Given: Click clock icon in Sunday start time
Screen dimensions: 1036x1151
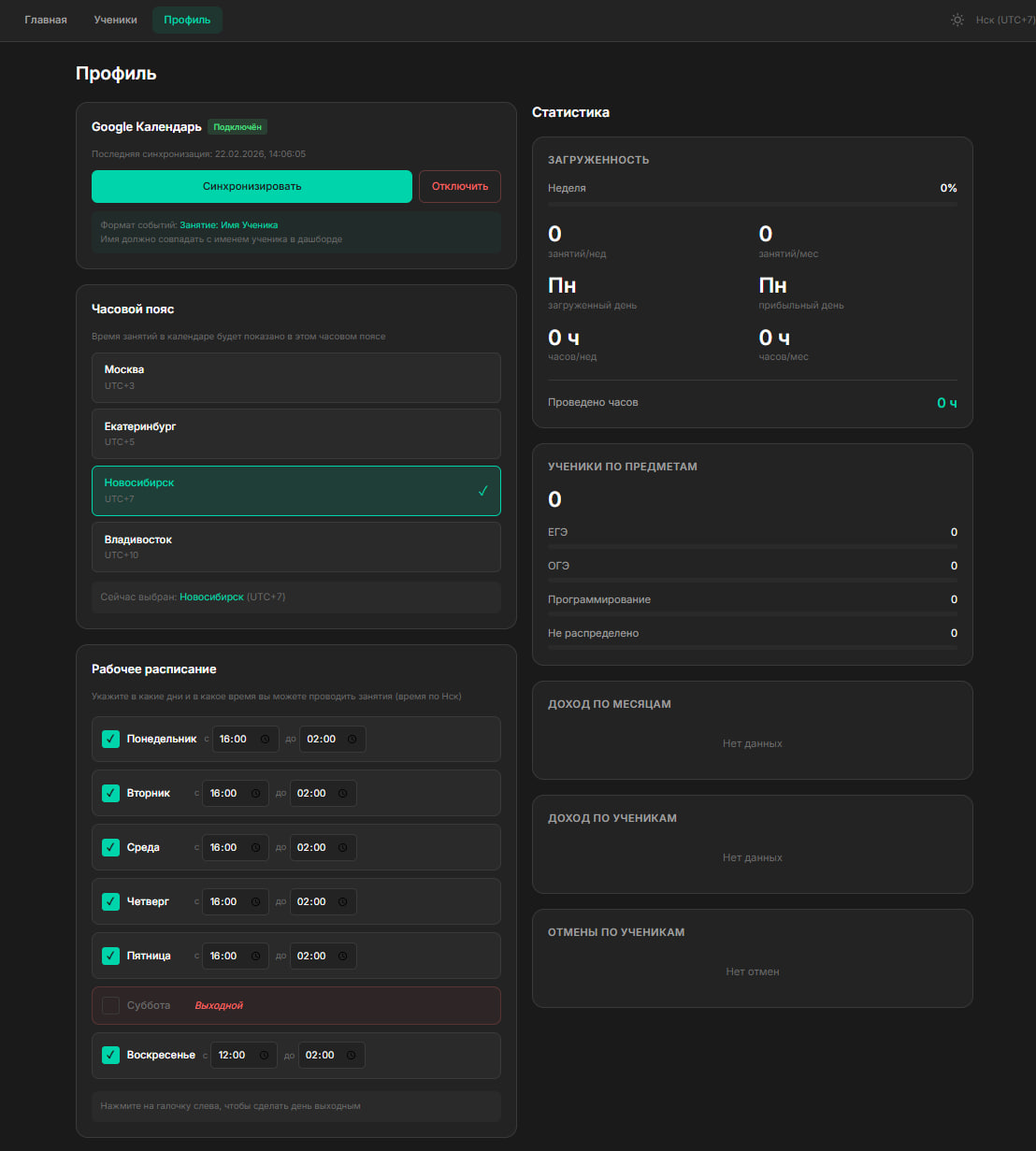Looking at the screenshot, I should tap(264, 1056).
